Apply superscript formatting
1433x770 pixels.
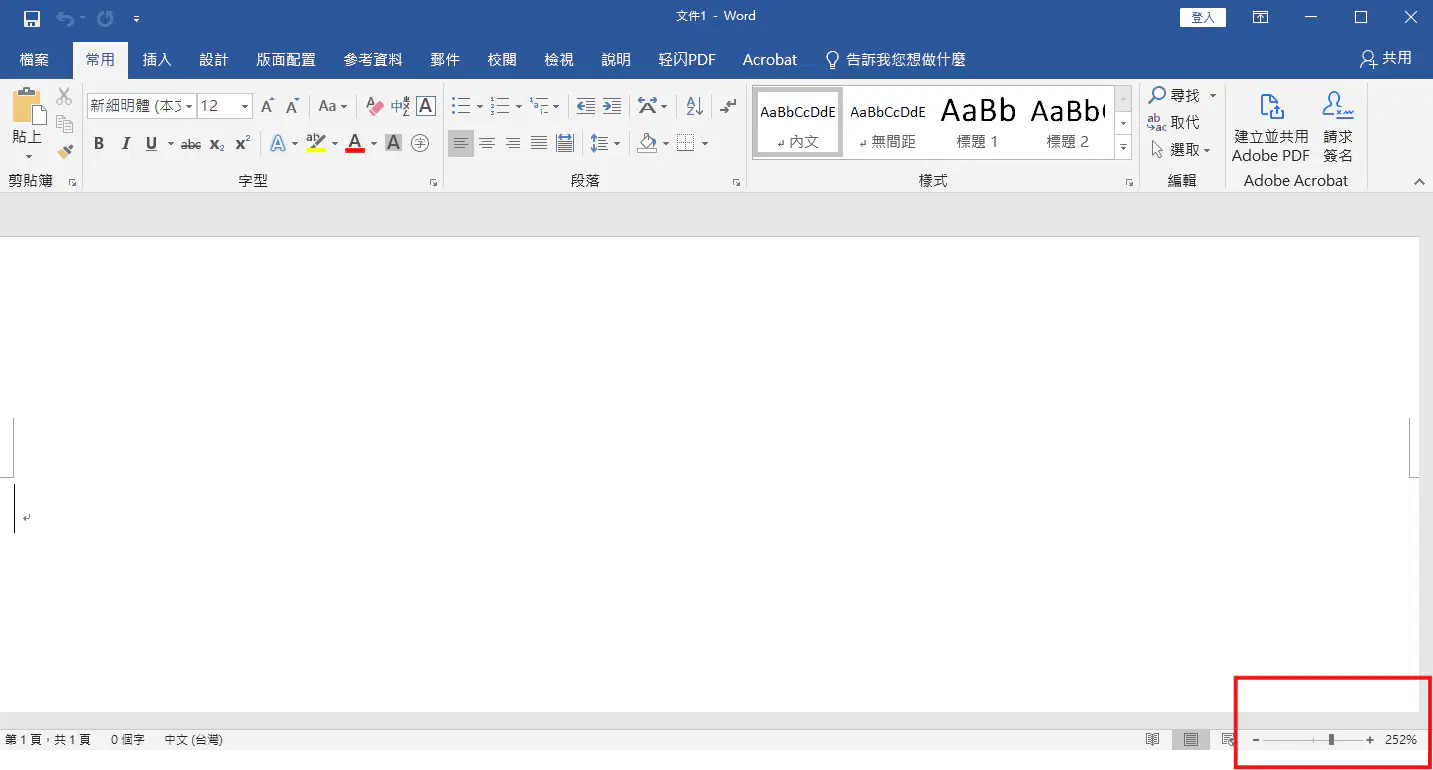pyautogui.click(x=242, y=144)
